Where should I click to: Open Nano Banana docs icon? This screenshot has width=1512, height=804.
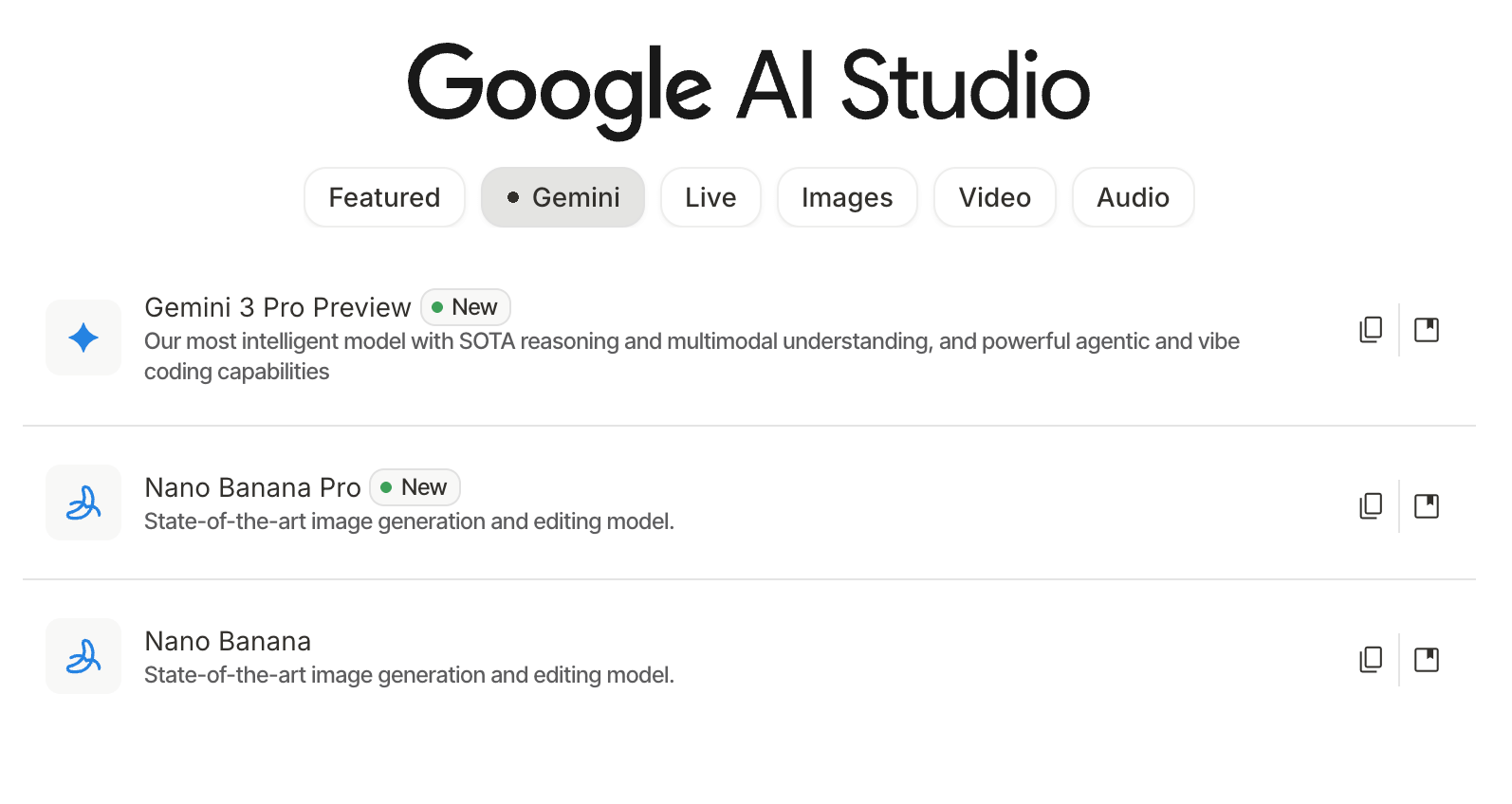(1427, 660)
